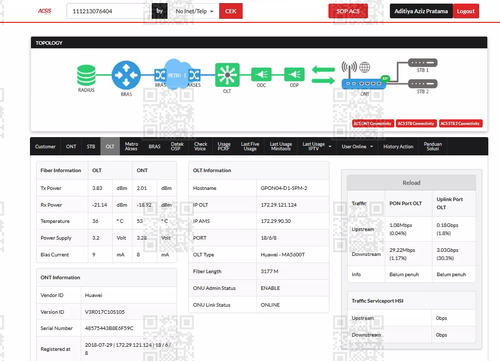
Task: Click the Aditiya Aziz Pratama user button
Action: 421,11
